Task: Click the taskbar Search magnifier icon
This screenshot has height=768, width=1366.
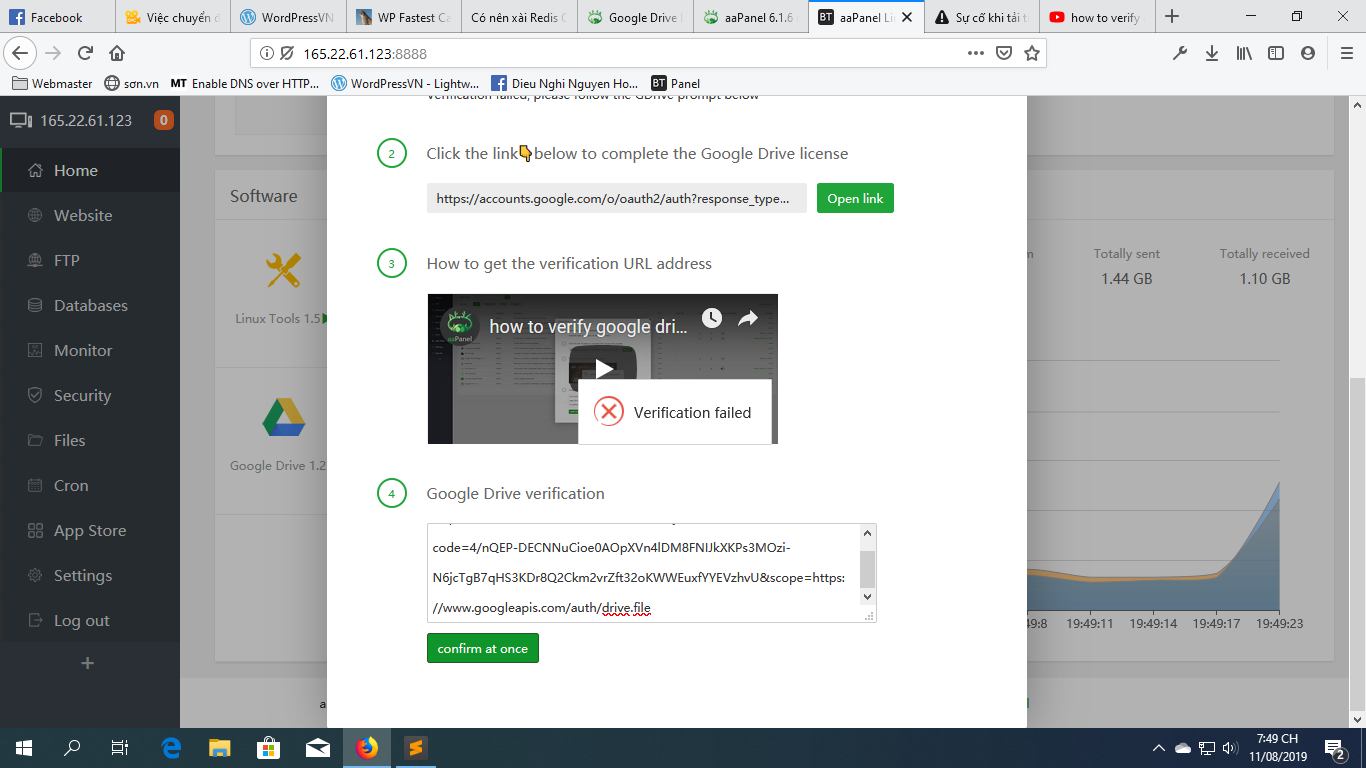Action: 72,748
